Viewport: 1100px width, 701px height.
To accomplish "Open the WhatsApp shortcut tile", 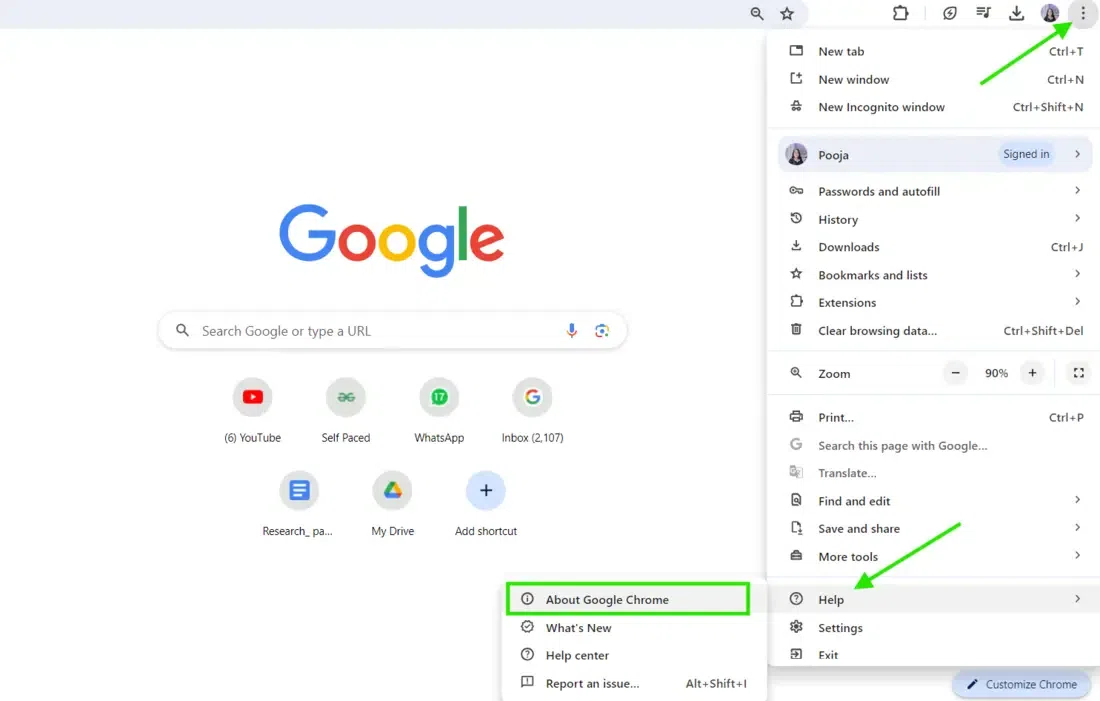I will point(439,411).
